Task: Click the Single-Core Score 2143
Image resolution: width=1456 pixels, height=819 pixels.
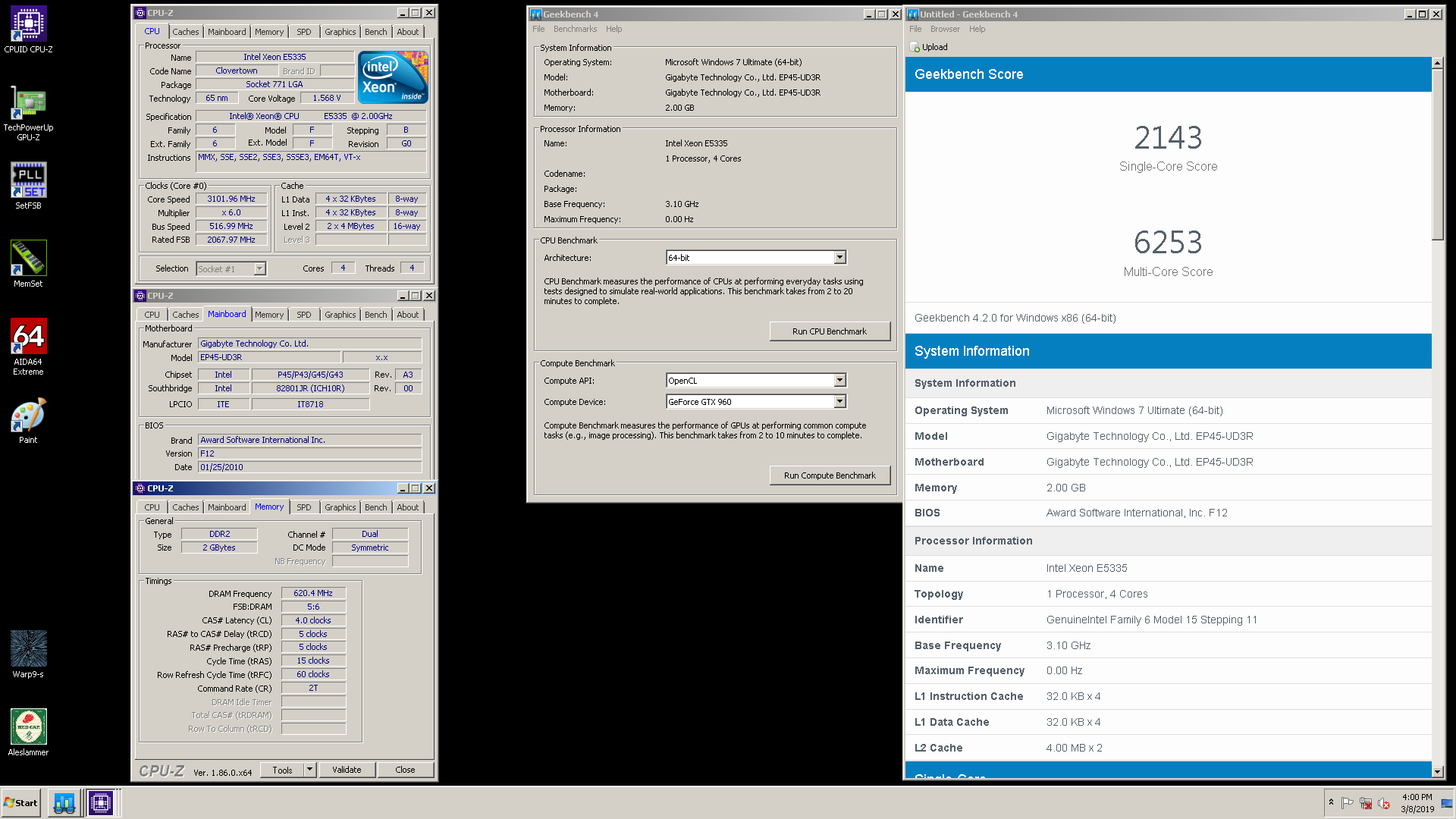Action: click(1168, 137)
